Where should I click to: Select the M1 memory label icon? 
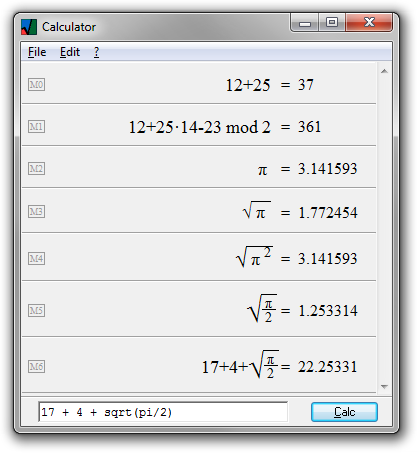click(x=36, y=127)
